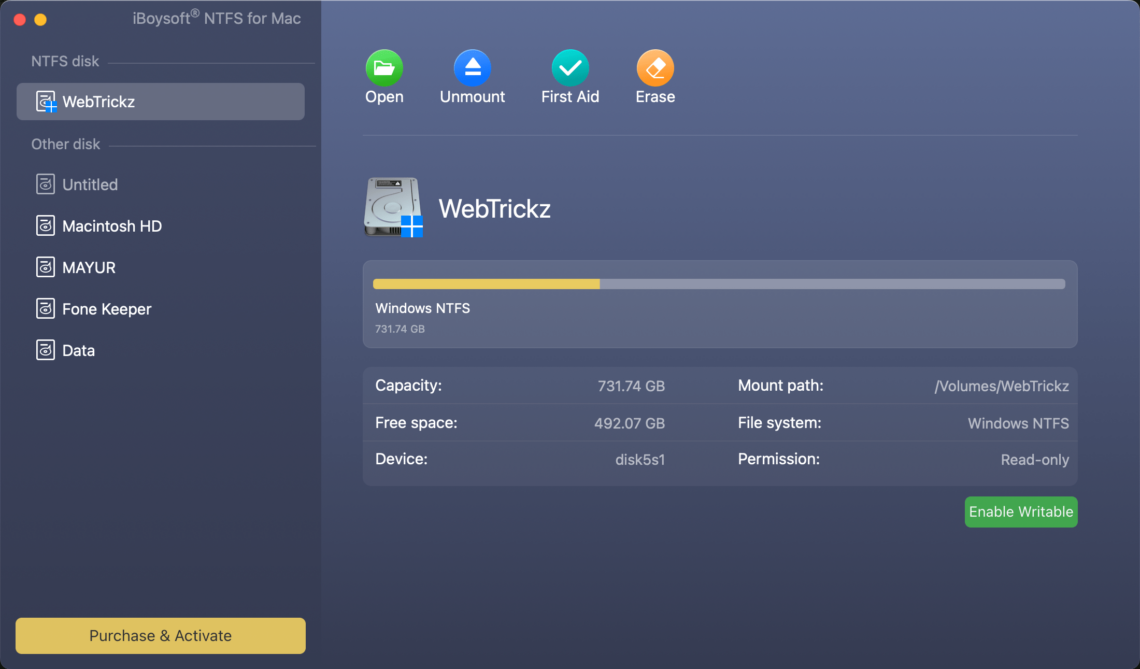Screen dimensions: 1140x669
Task: Select WebTrickz NTFS disk in sidebar
Action: [x=161, y=102]
